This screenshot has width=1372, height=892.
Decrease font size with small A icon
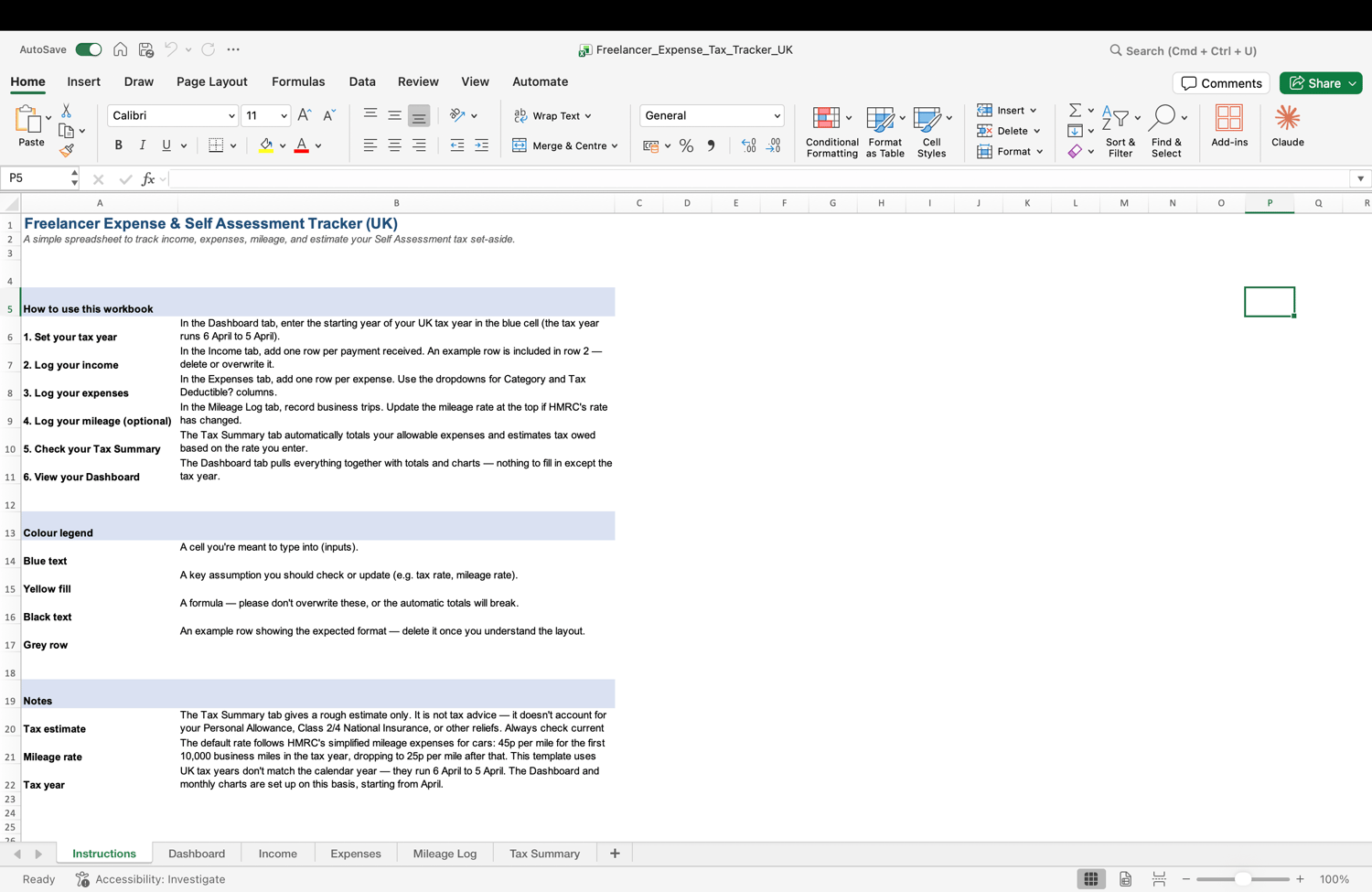329,115
